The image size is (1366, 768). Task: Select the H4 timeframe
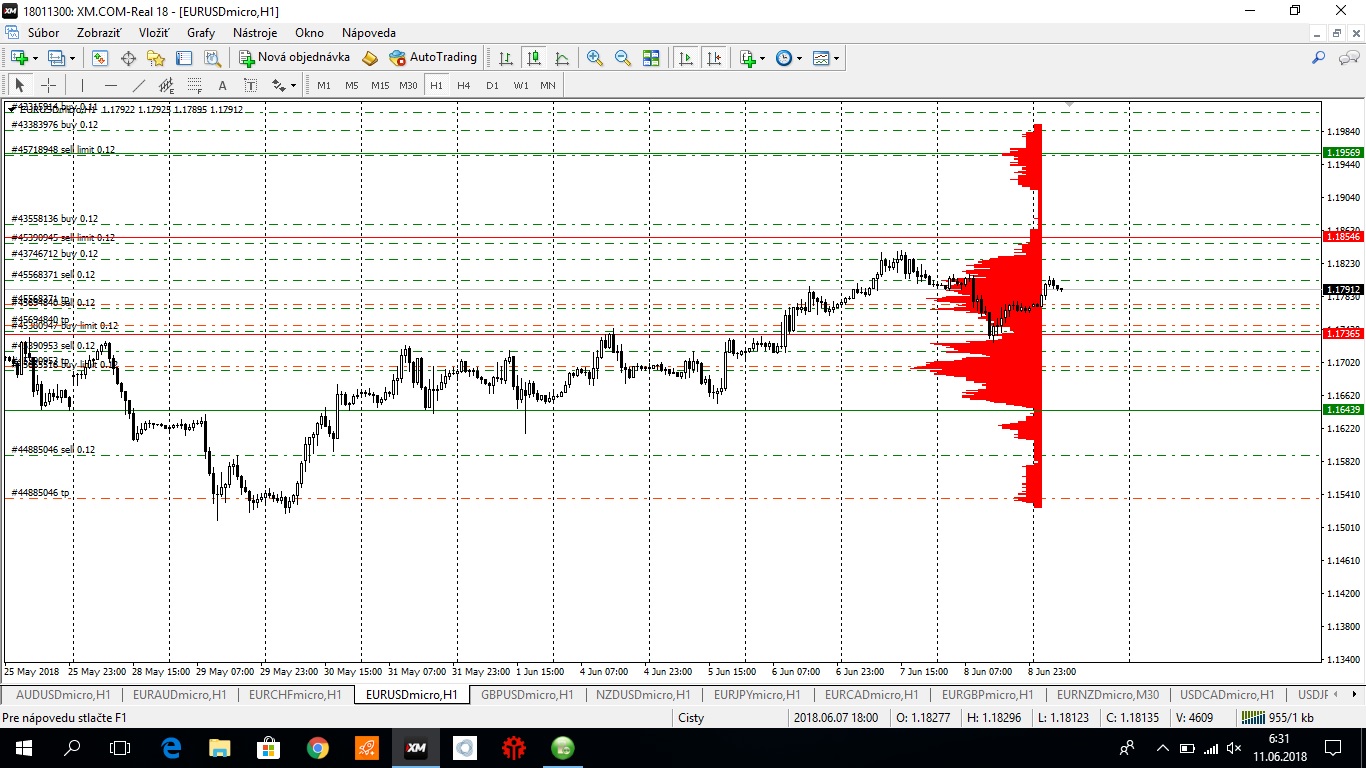pyautogui.click(x=464, y=85)
